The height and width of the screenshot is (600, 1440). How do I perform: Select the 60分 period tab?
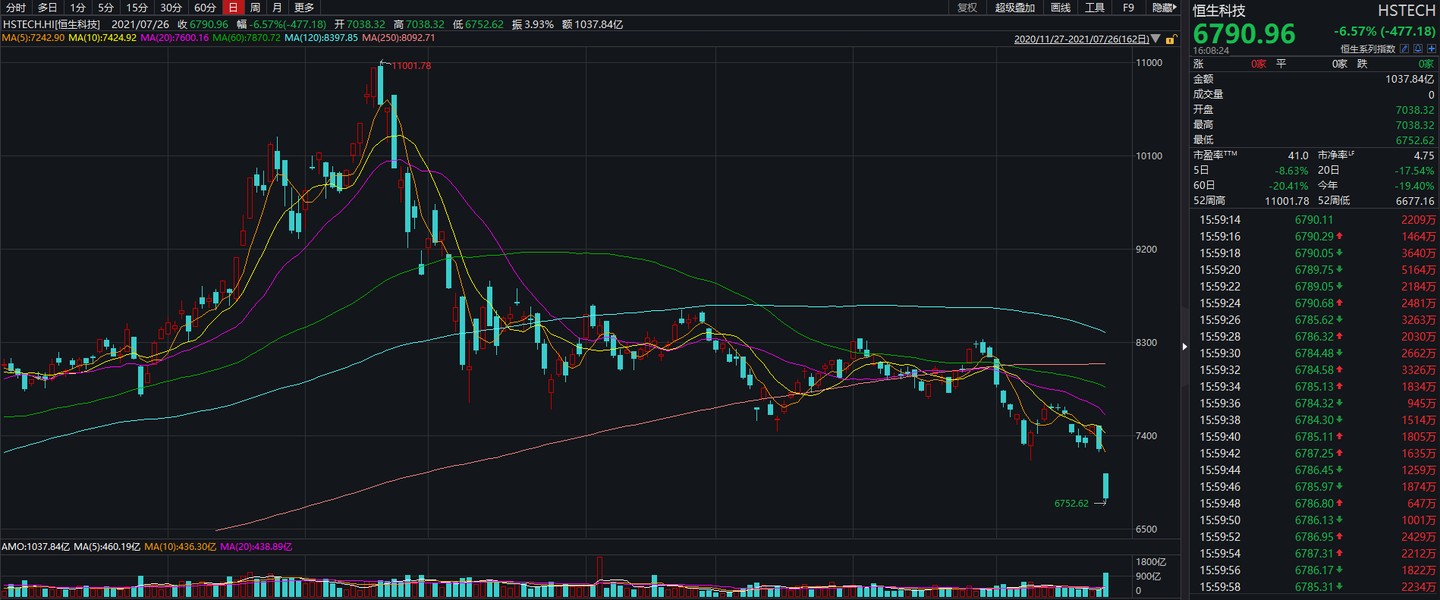[204, 8]
